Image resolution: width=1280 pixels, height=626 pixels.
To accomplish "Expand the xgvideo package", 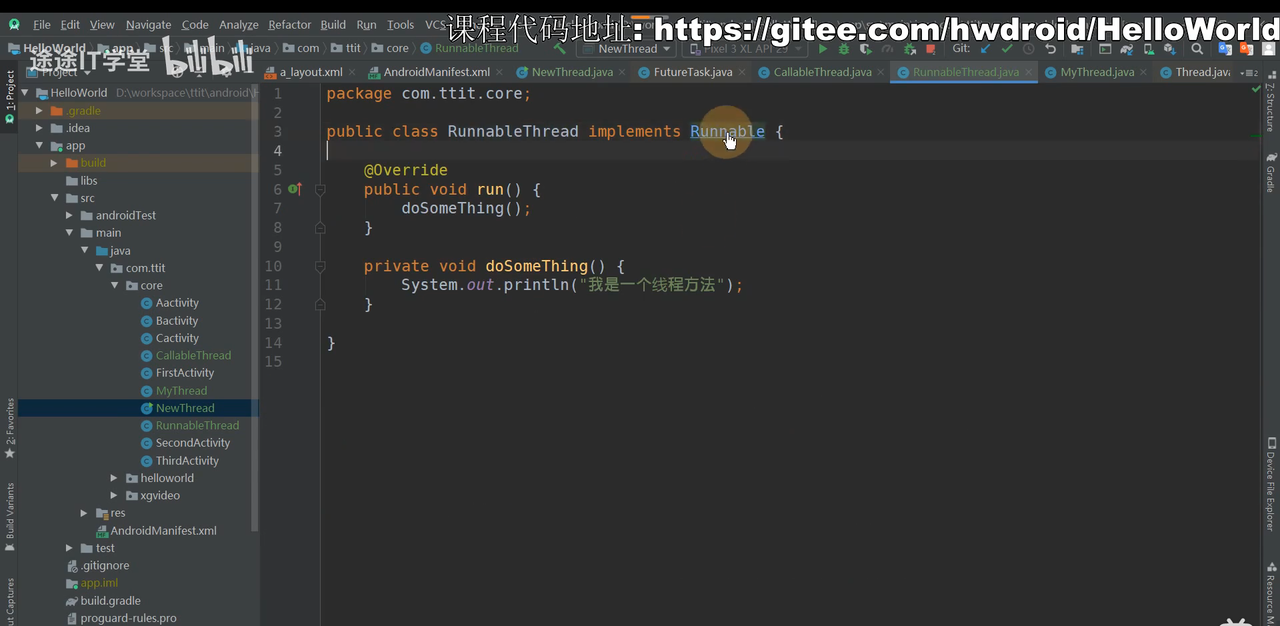I will click(115, 495).
